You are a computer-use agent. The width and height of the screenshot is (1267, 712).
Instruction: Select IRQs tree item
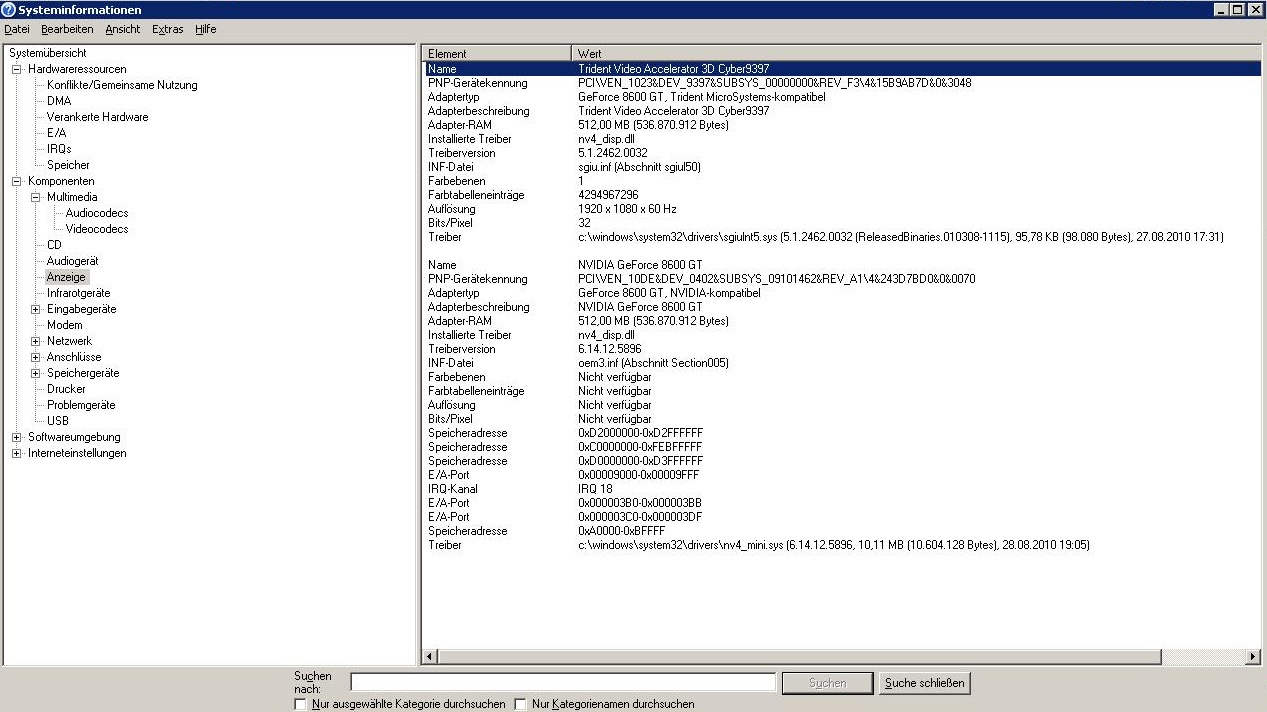(59, 149)
